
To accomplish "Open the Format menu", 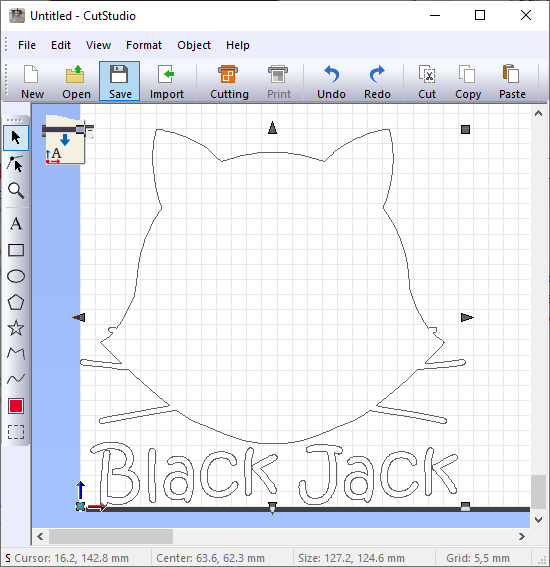I will [144, 45].
